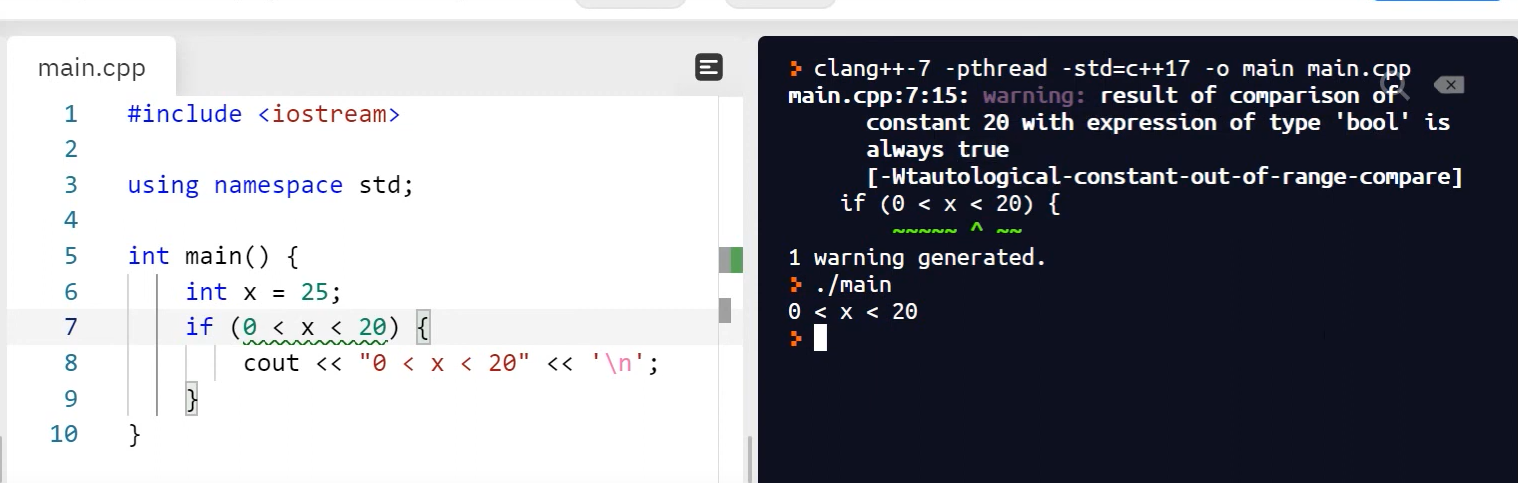Click the 'cout' identifier on line 8
The width and height of the screenshot is (1518, 483).
(271, 363)
